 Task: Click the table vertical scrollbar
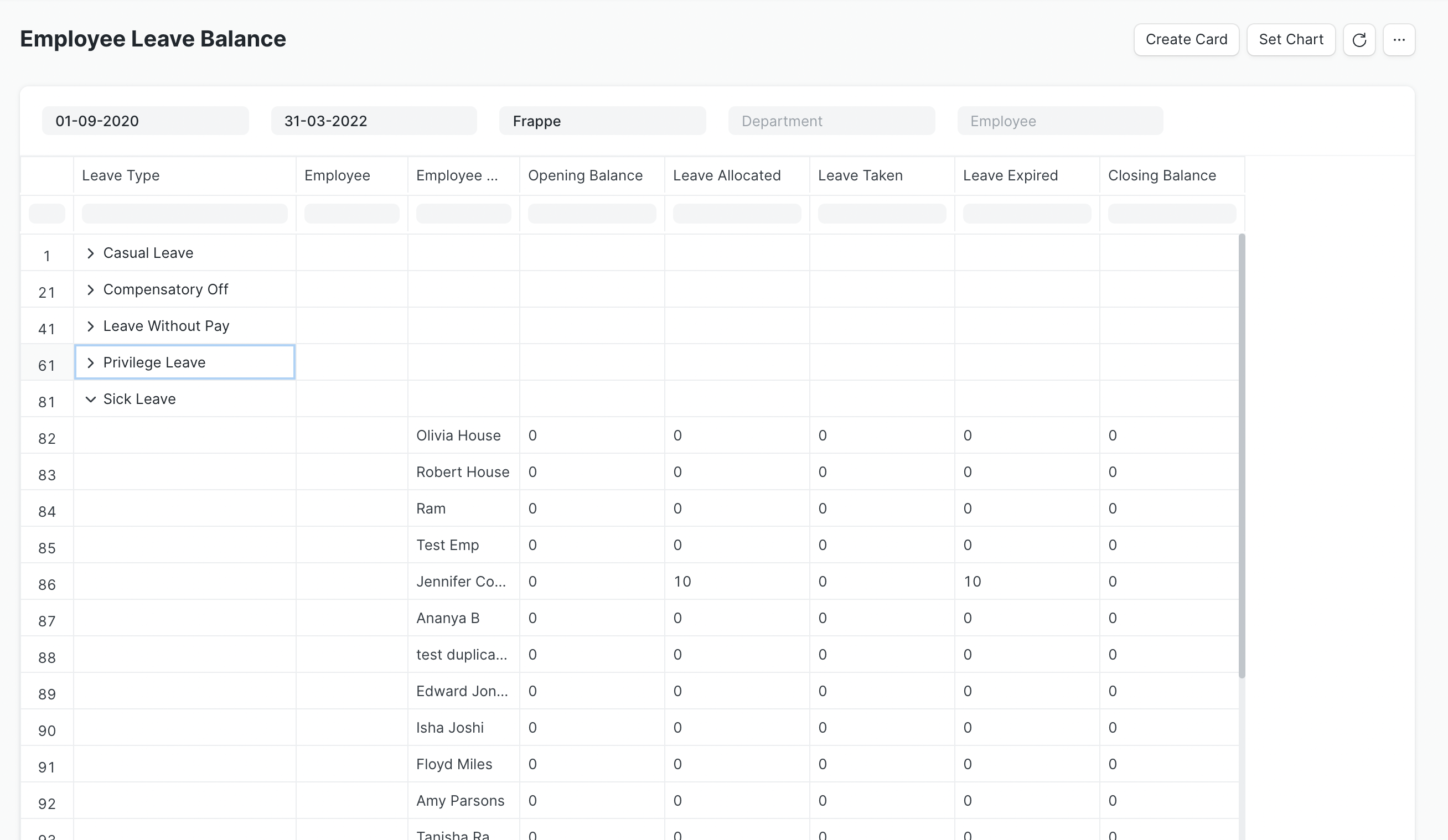click(1242, 456)
